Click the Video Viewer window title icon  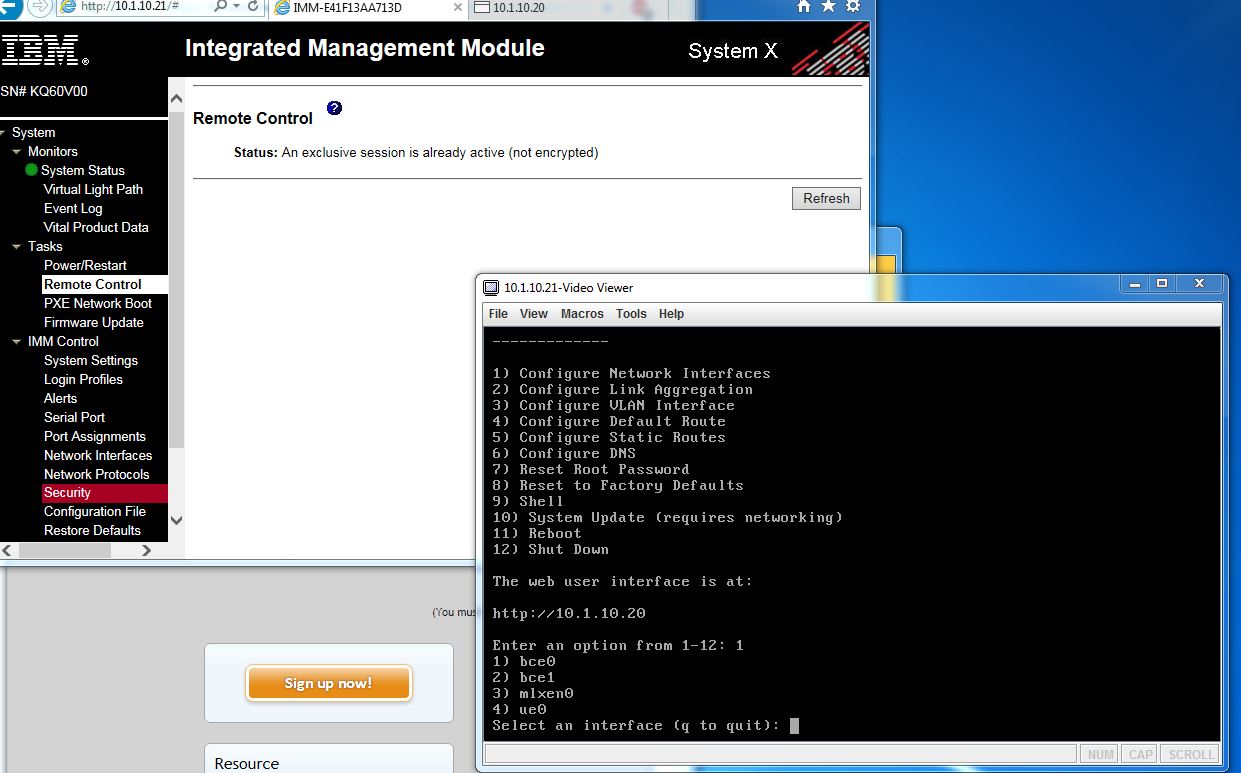[x=490, y=288]
